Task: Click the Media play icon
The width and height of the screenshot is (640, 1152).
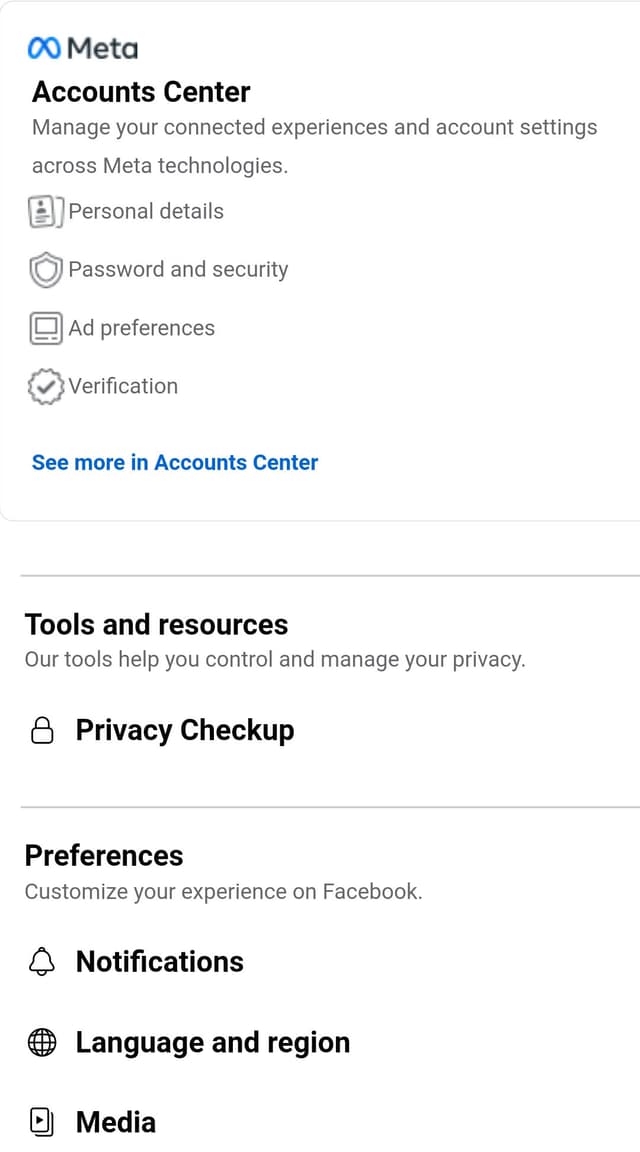Action: click(42, 1123)
